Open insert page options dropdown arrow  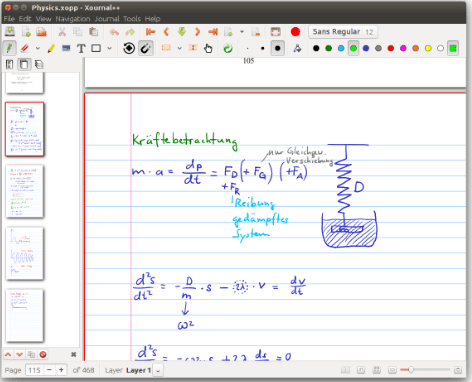pyautogui.click(x=242, y=32)
